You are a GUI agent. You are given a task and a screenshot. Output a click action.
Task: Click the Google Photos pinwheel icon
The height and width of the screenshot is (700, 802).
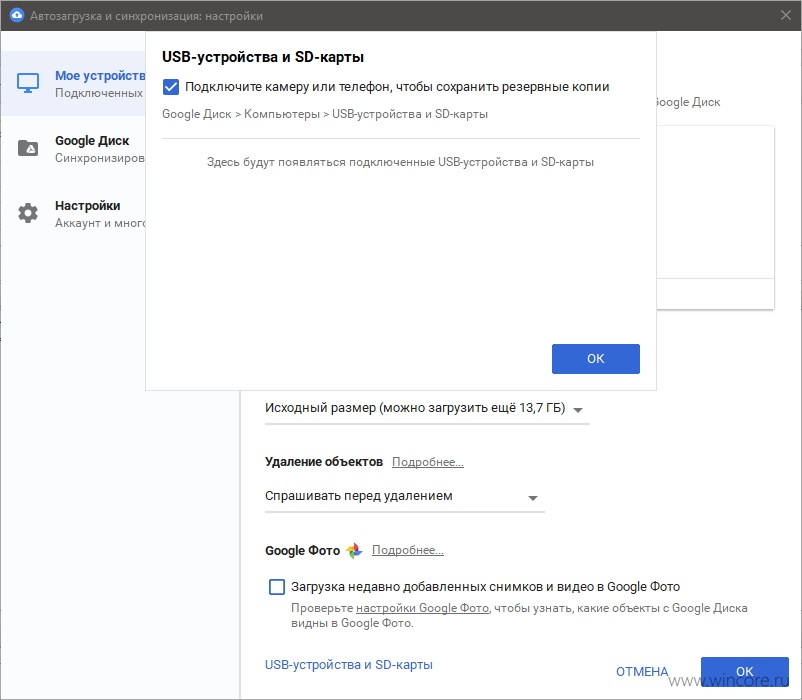(x=354, y=551)
